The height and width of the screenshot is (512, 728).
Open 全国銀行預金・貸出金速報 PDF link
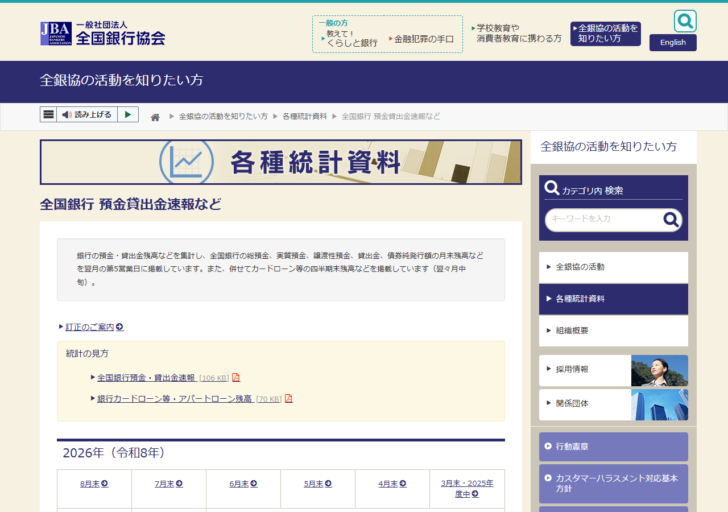click(x=146, y=377)
